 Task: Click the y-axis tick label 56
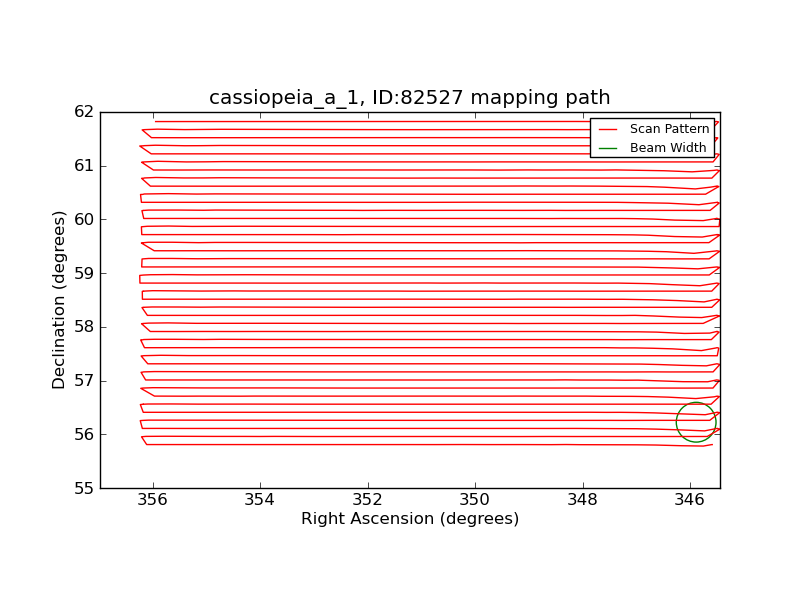84,435
